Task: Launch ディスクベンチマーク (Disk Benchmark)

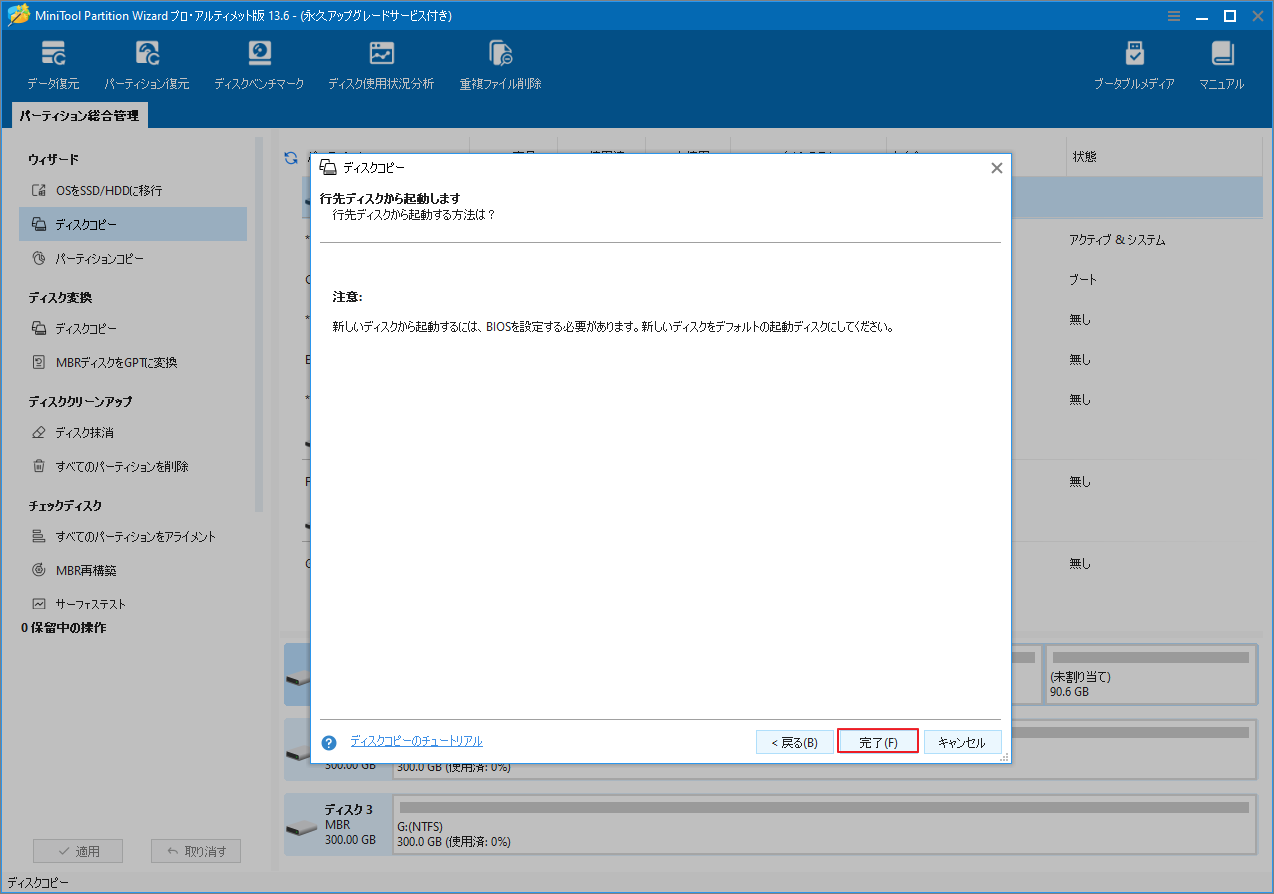Action: pyautogui.click(x=259, y=63)
